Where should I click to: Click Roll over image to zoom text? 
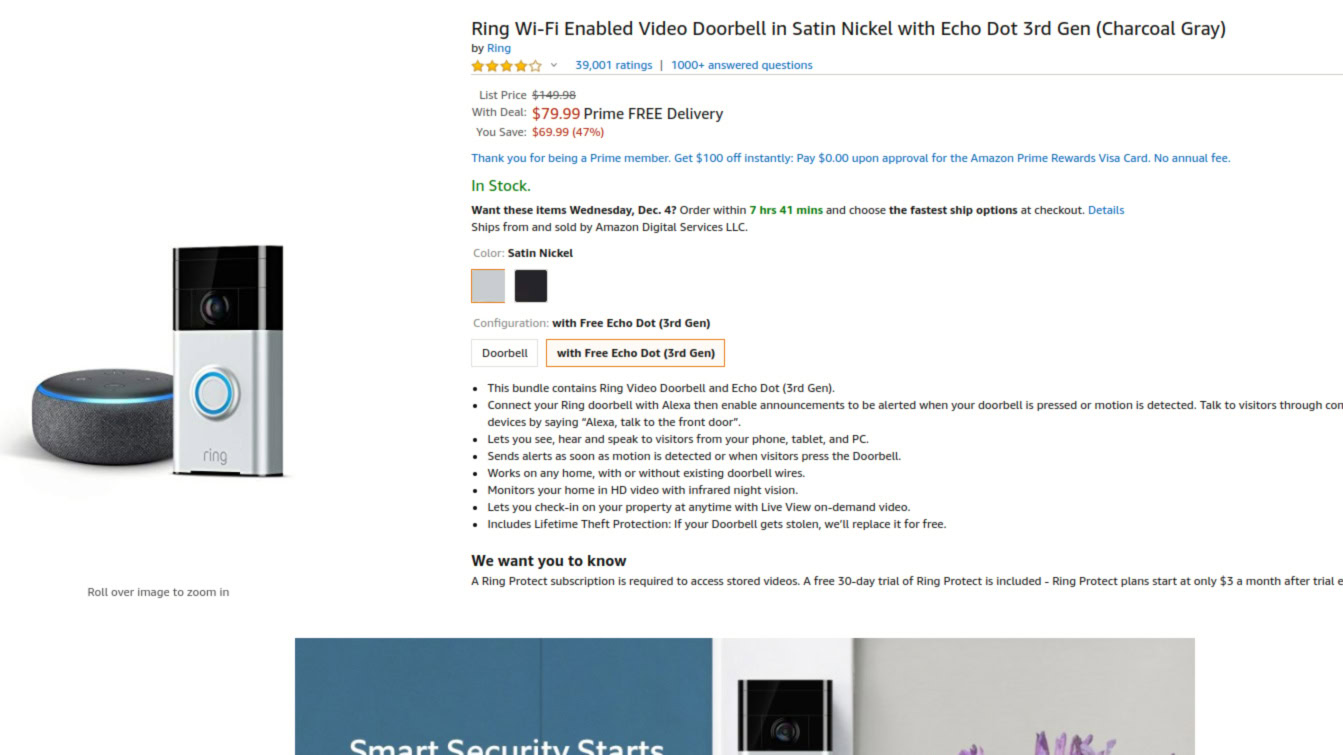tap(158, 592)
